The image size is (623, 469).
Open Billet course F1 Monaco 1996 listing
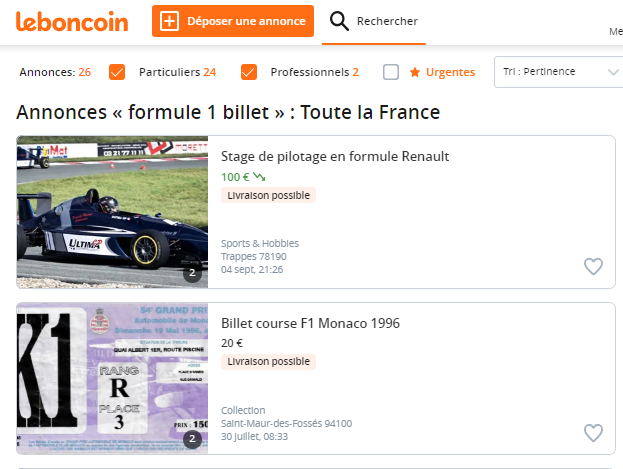tap(310, 323)
